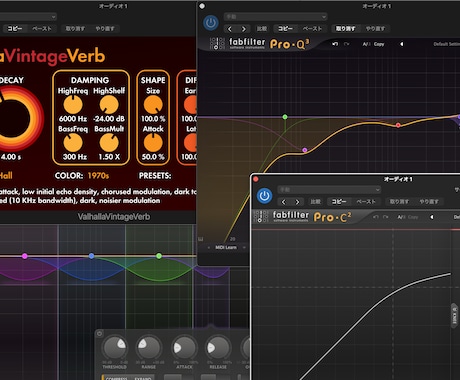The width and height of the screenshot is (460, 380).
Task: Toggle the Pro-C2 plugin power button
Action: (x=265, y=196)
